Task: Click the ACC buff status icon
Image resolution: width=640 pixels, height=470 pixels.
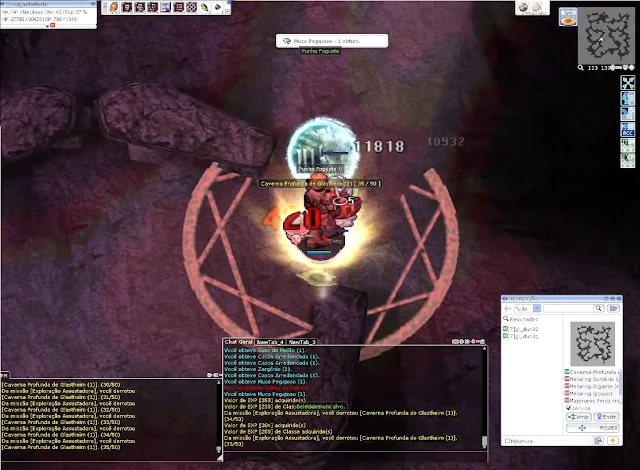Action: [628, 130]
